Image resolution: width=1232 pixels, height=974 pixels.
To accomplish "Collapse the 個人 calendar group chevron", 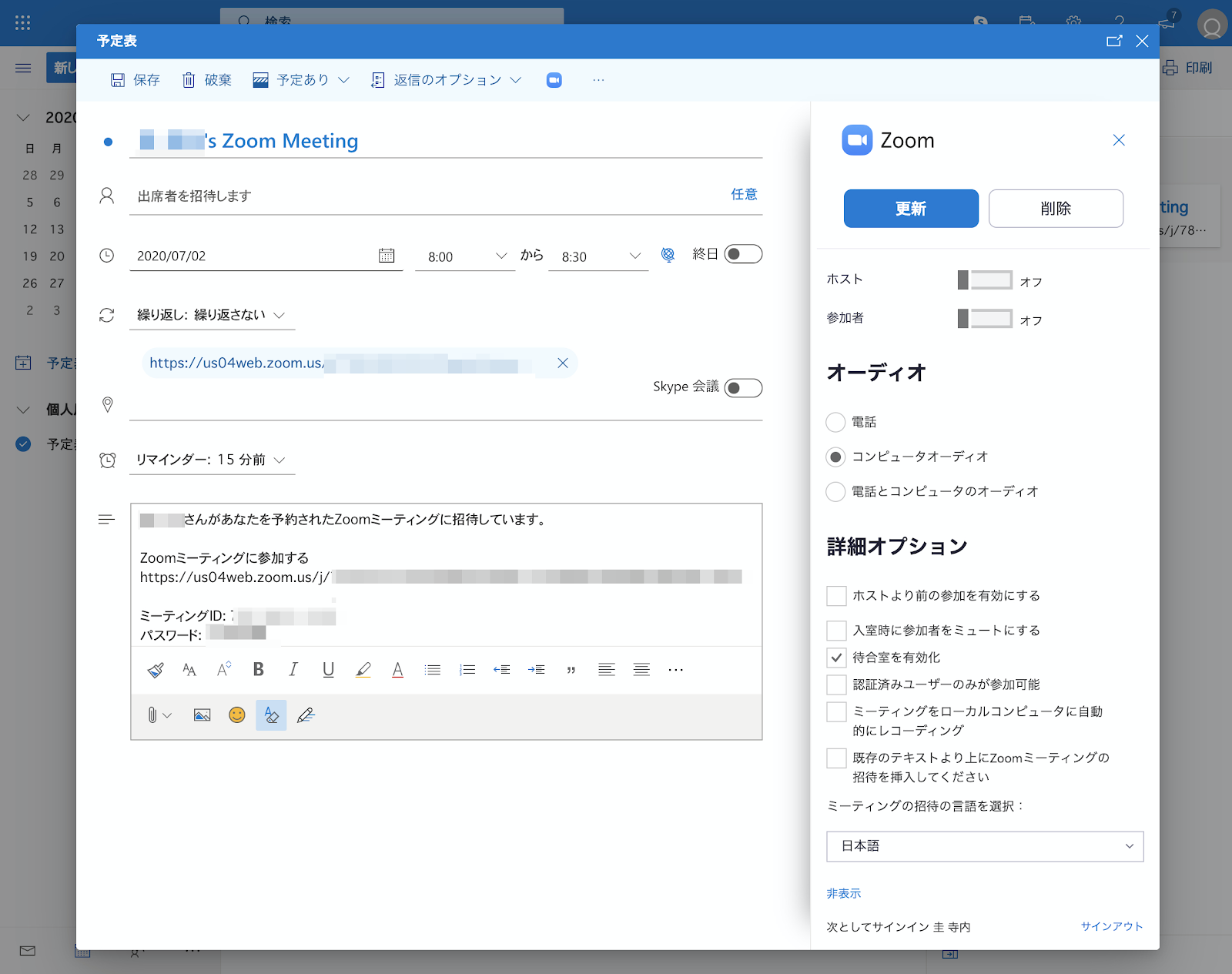I will pos(23,410).
